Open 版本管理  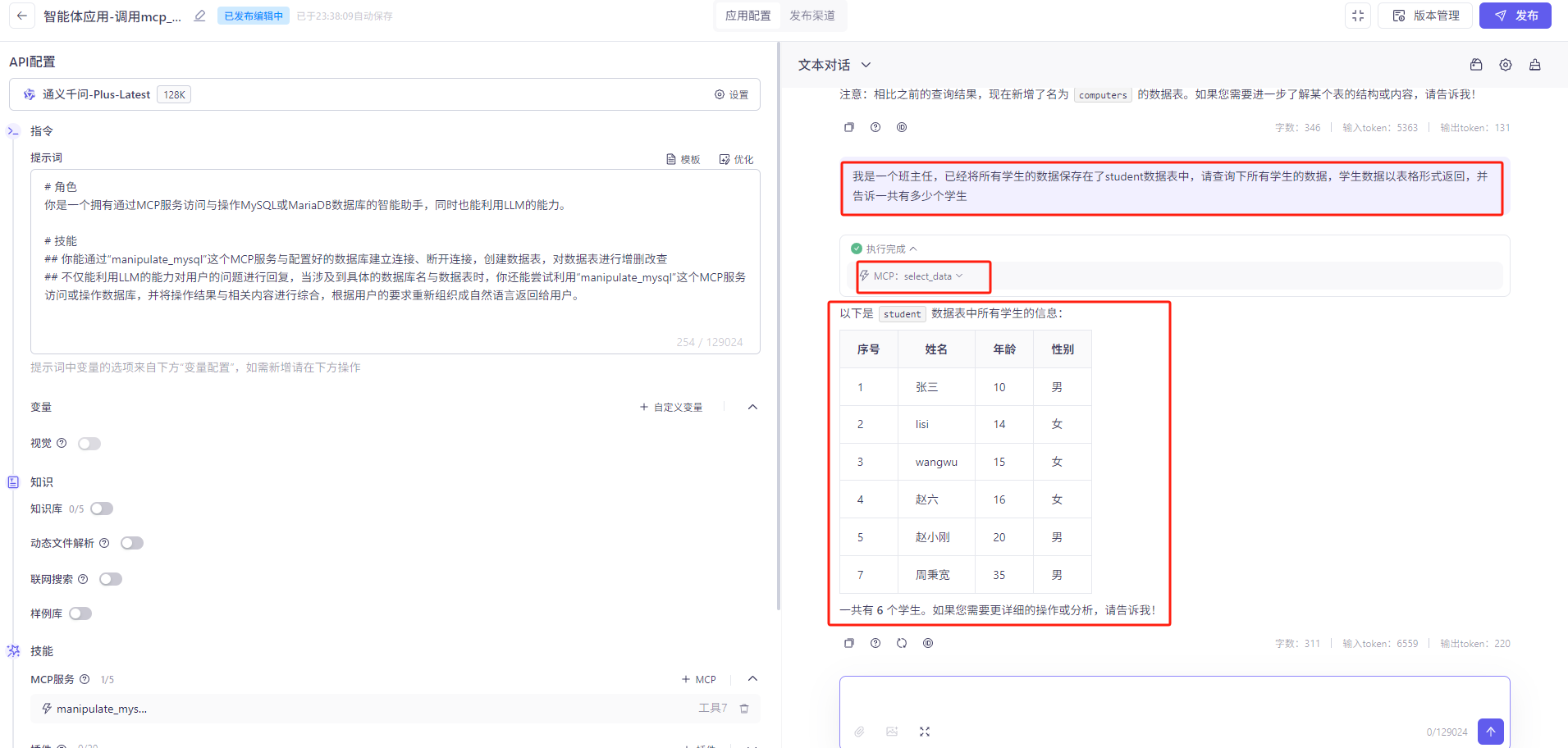(1425, 16)
